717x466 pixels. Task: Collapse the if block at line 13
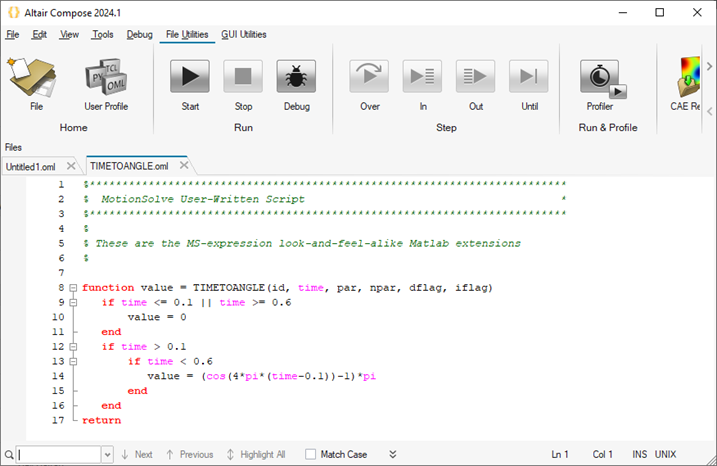pyautogui.click(x=73, y=361)
